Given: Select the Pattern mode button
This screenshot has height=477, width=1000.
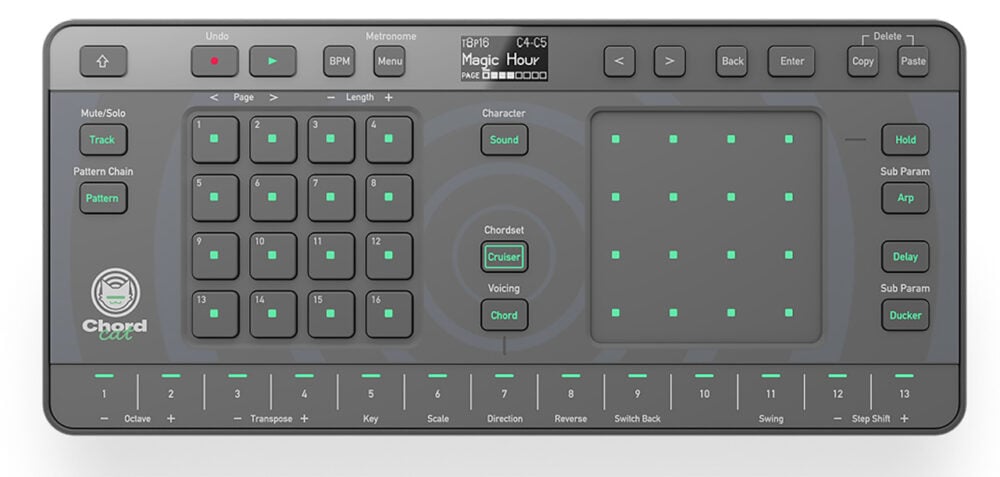Looking at the screenshot, I should 102,198.
